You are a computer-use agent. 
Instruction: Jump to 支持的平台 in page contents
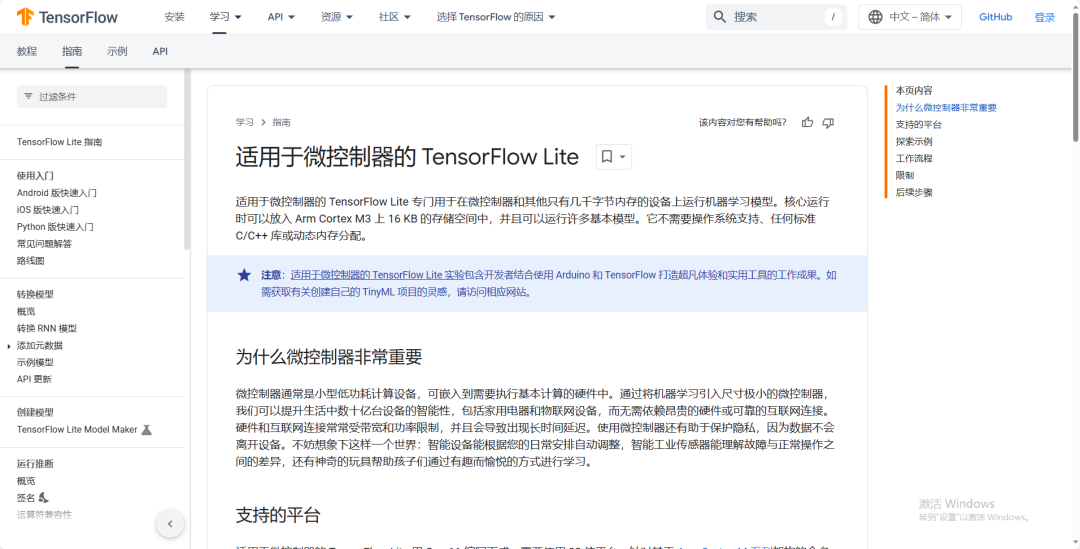pos(918,125)
